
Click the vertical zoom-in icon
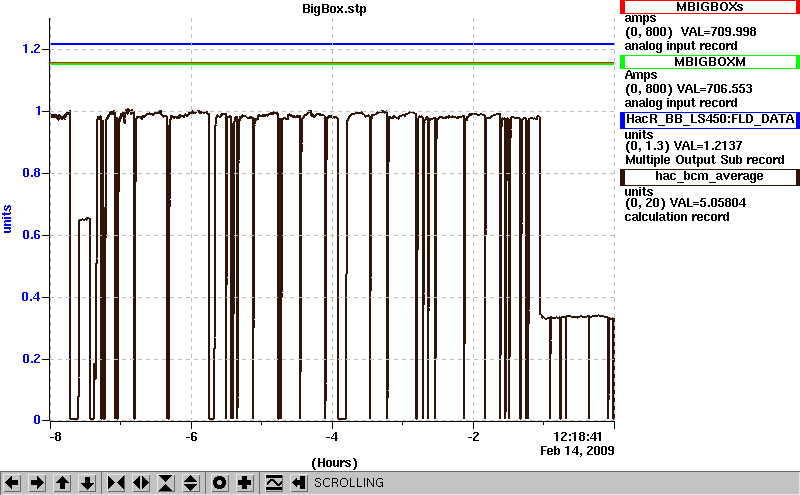click(x=166, y=483)
